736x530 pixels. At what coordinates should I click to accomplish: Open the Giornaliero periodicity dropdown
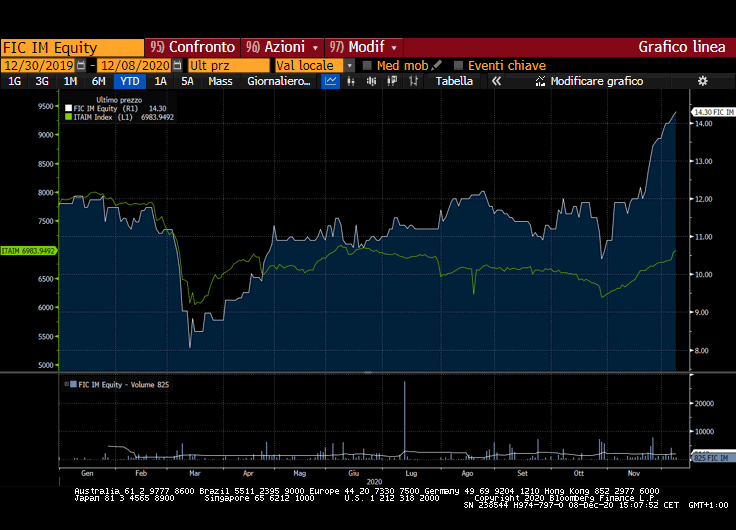(279, 81)
